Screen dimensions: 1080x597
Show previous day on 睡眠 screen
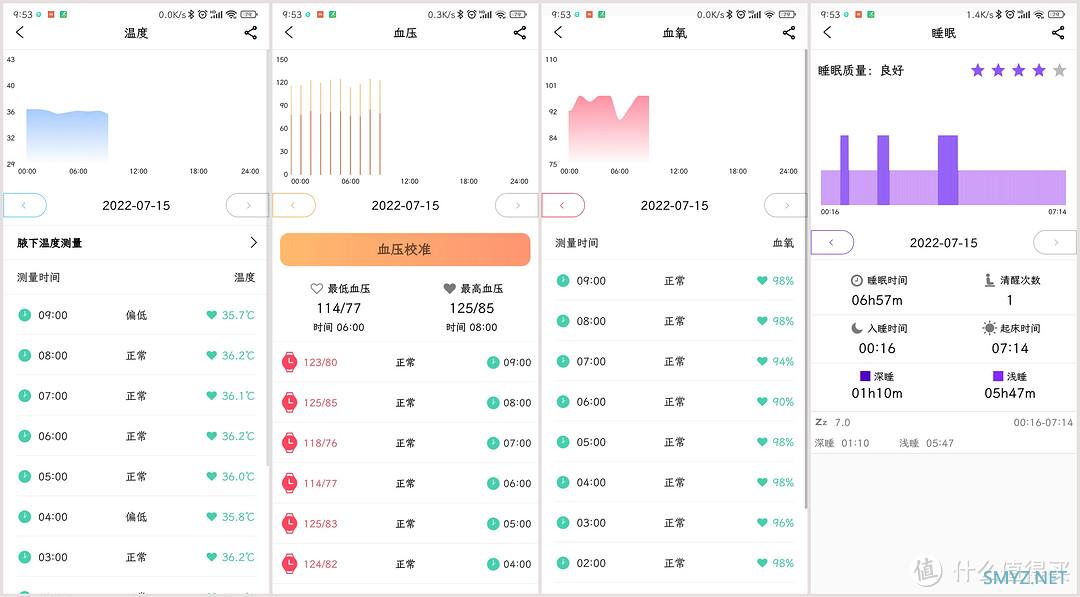[833, 242]
